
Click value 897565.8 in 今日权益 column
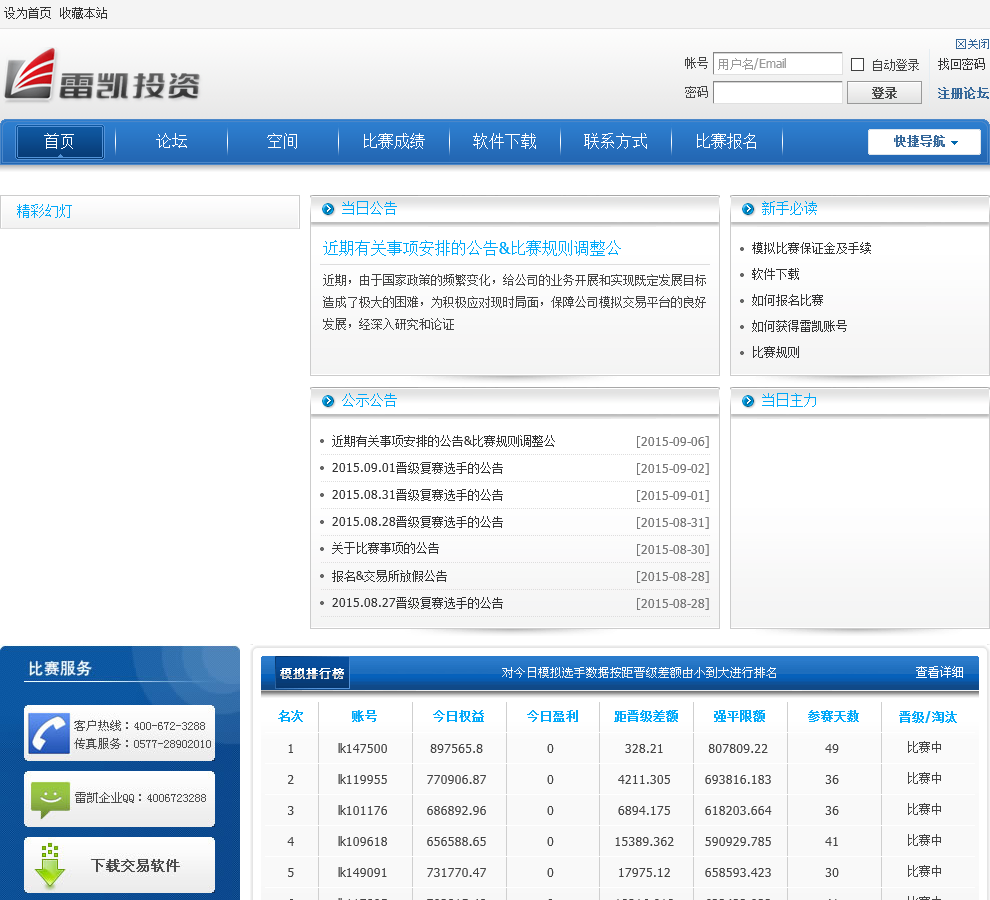456,748
